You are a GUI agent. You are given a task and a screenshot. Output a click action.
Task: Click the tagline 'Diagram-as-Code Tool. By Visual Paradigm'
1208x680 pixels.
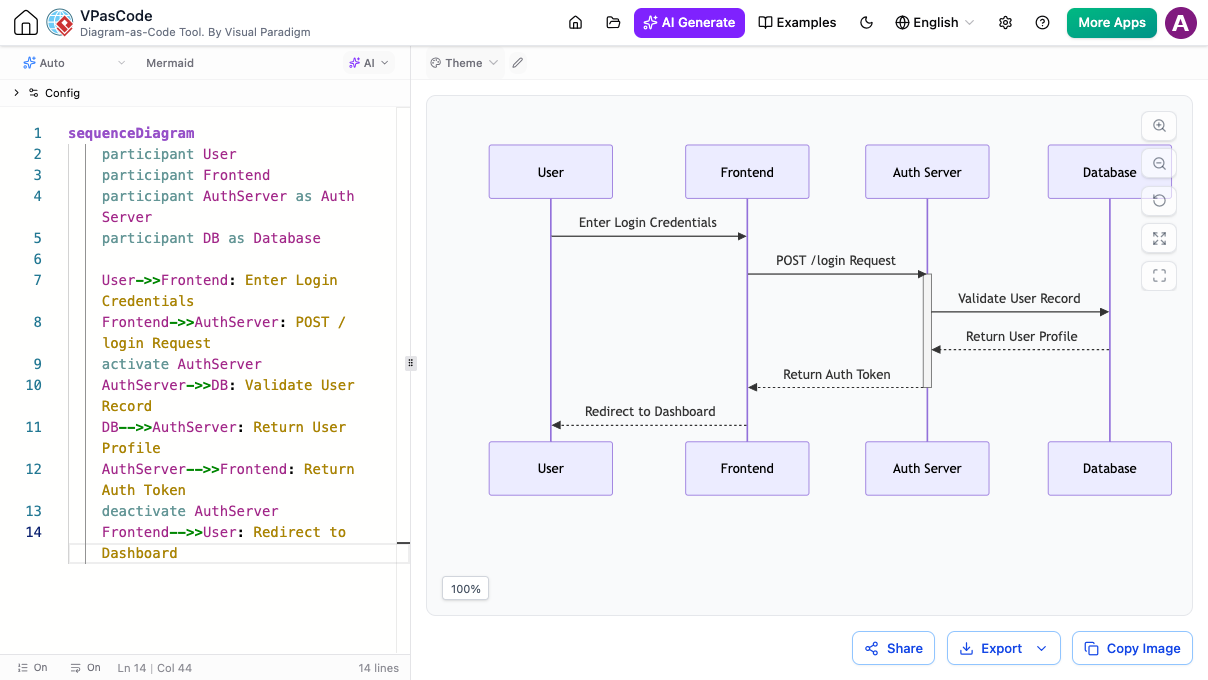click(195, 32)
